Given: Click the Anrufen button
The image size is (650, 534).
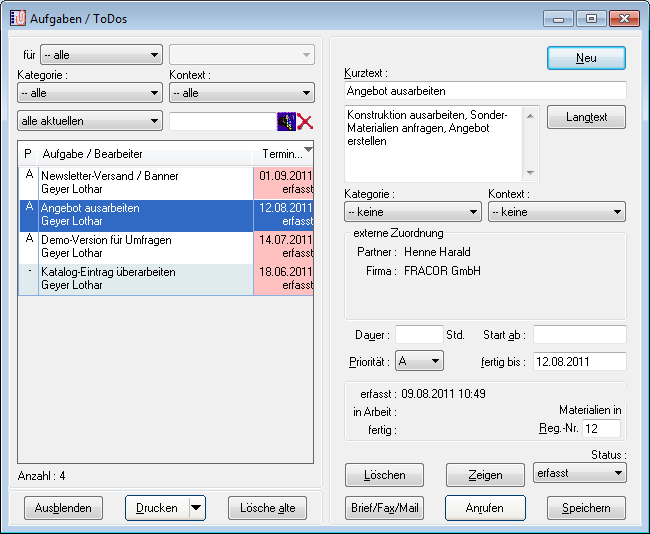Looking at the screenshot, I should point(485,508).
